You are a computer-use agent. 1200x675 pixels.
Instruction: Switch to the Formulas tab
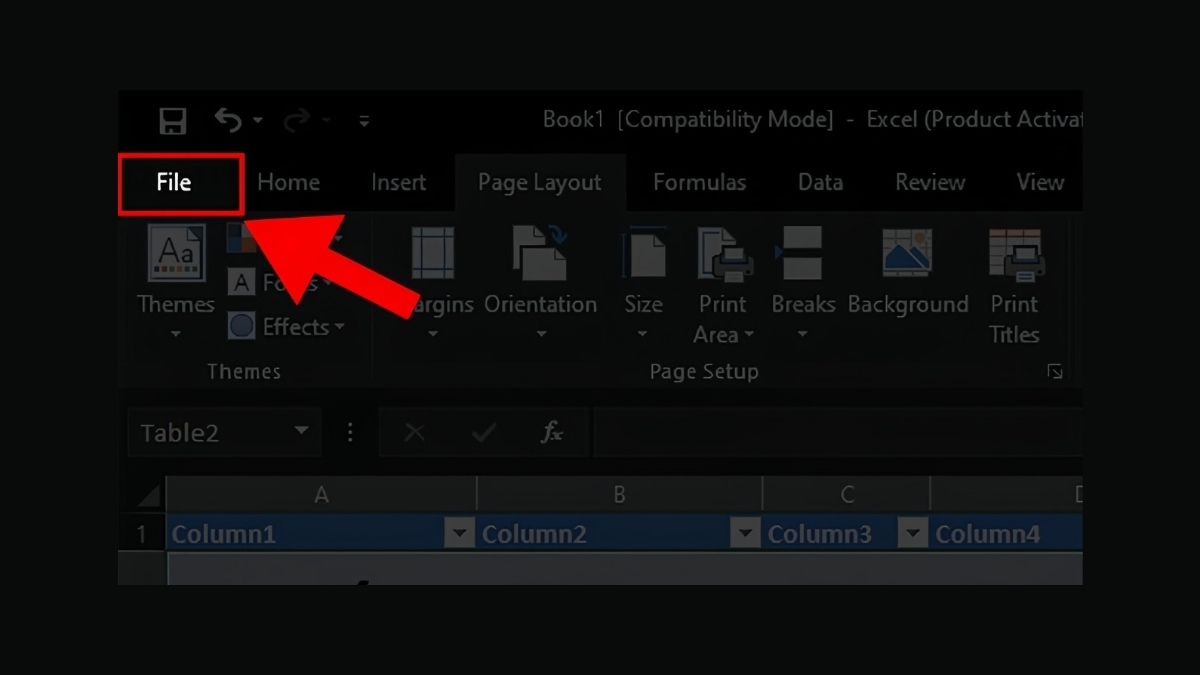[x=699, y=183]
